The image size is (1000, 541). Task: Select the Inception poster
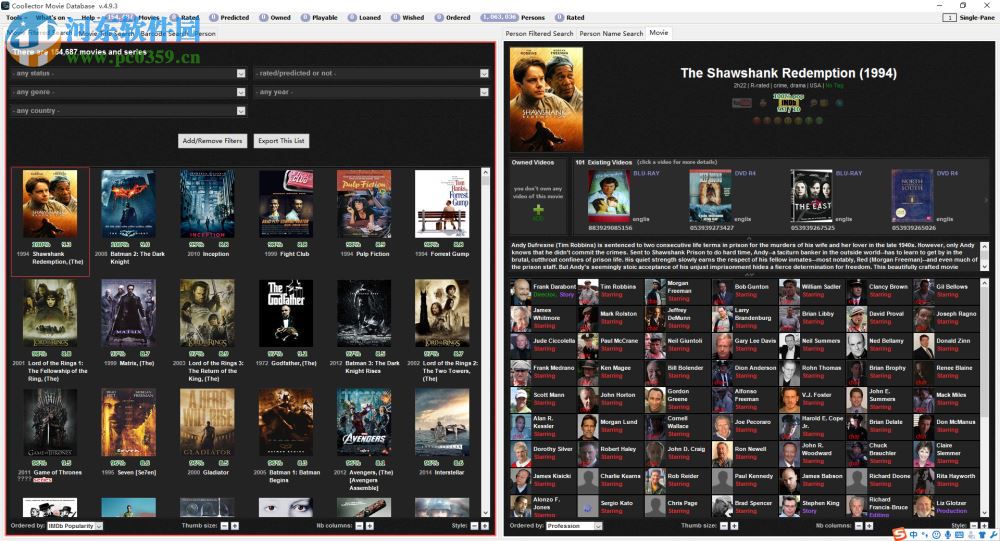207,204
